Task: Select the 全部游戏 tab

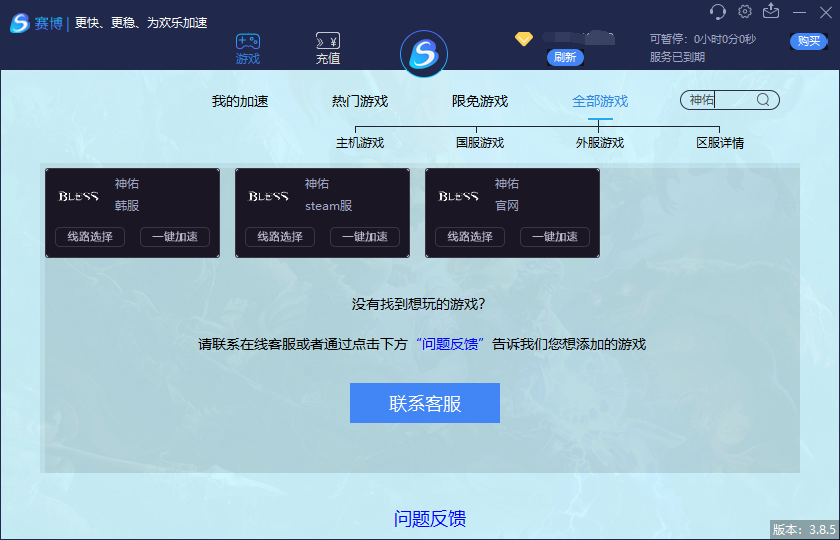Action: point(599,101)
